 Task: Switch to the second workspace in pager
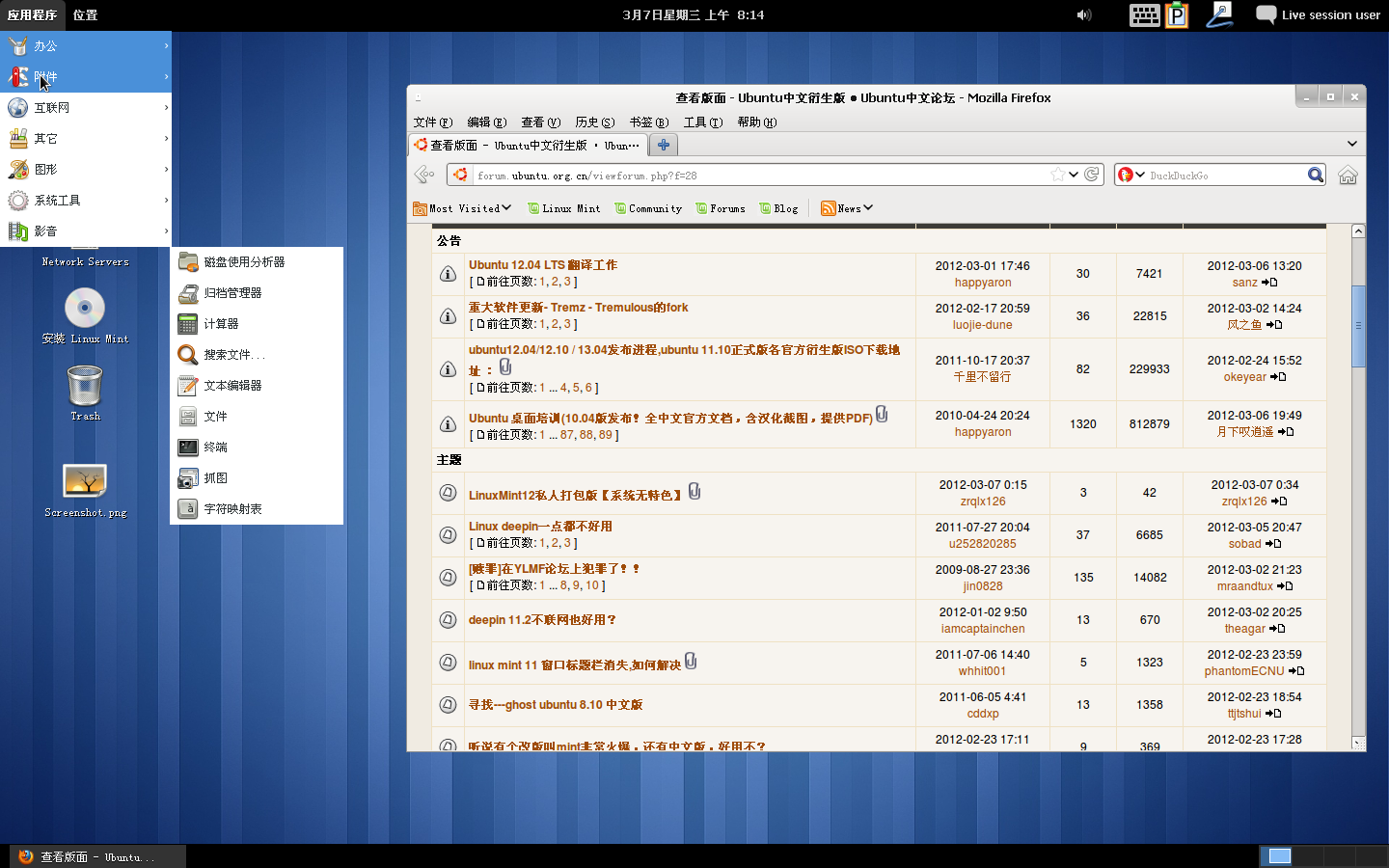tap(1310, 856)
